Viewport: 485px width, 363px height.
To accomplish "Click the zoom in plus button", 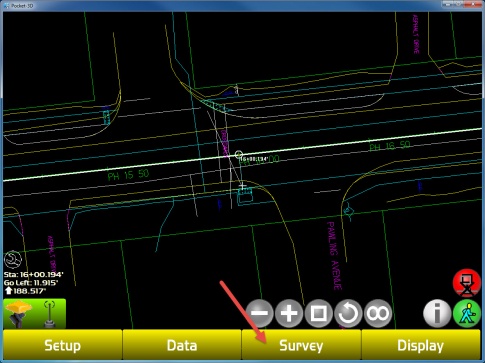I will pyautogui.click(x=289, y=313).
